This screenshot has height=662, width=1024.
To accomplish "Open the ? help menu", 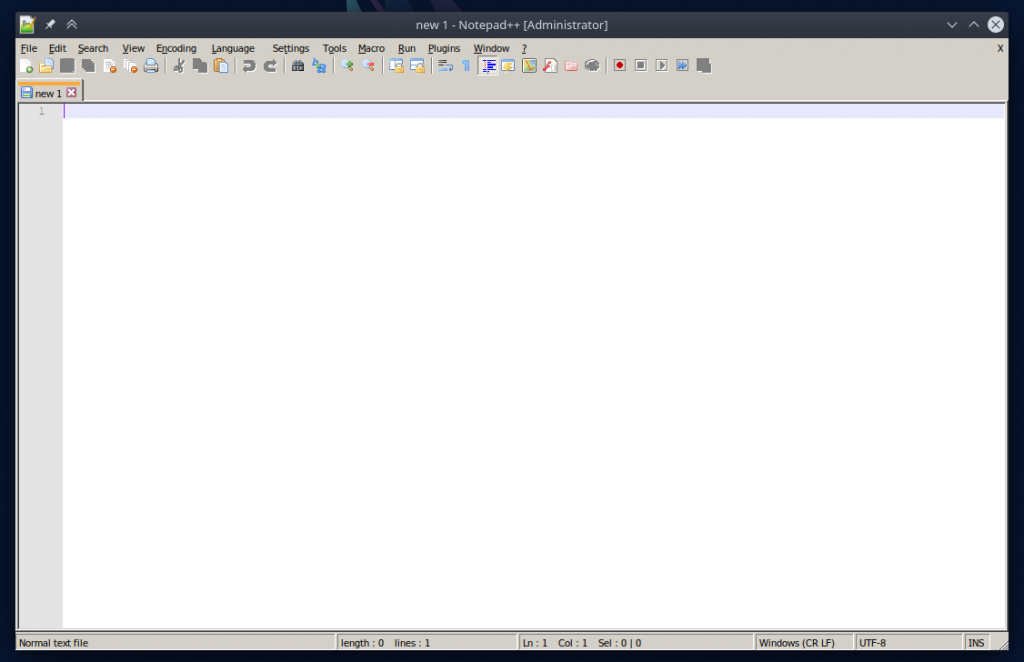I will [524, 48].
